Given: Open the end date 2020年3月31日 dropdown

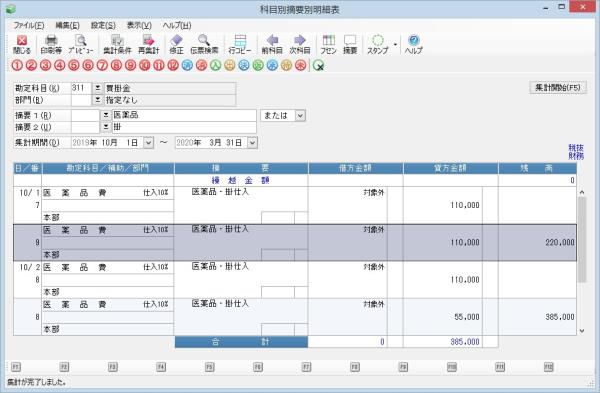Looking at the screenshot, I should click(x=252, y=143).
